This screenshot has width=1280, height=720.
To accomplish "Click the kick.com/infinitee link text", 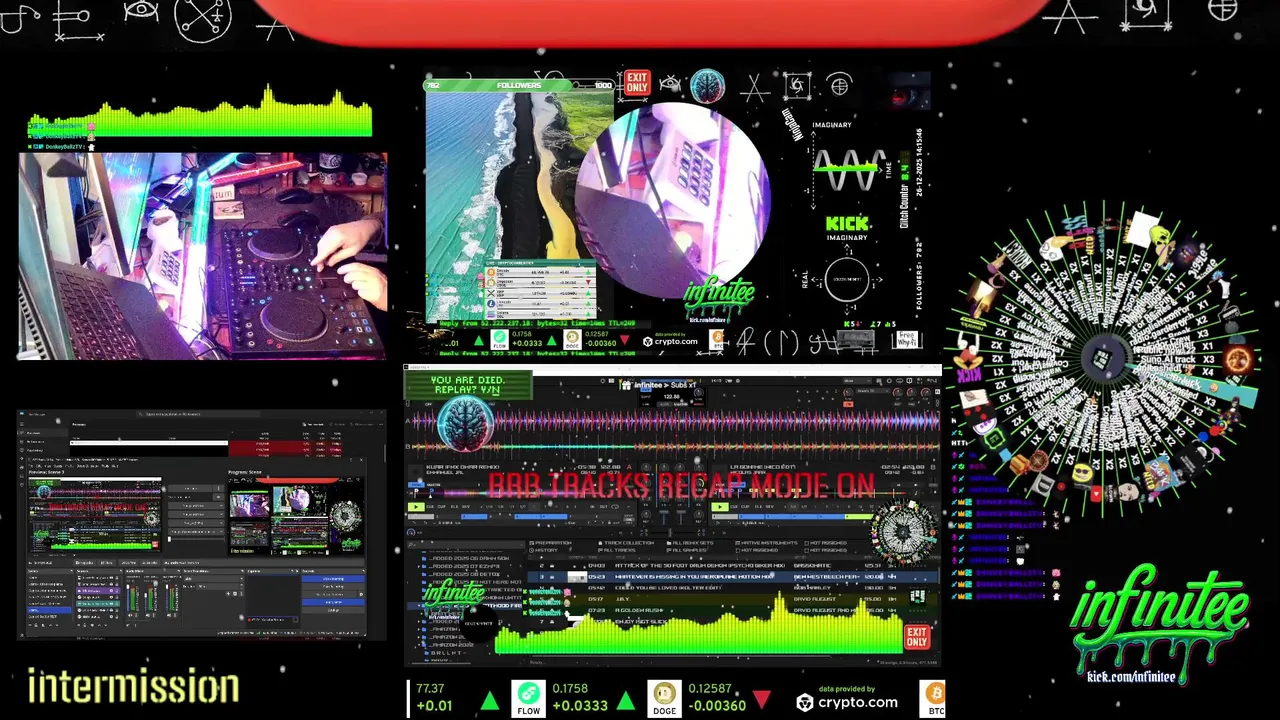I will click(1131, 677).
